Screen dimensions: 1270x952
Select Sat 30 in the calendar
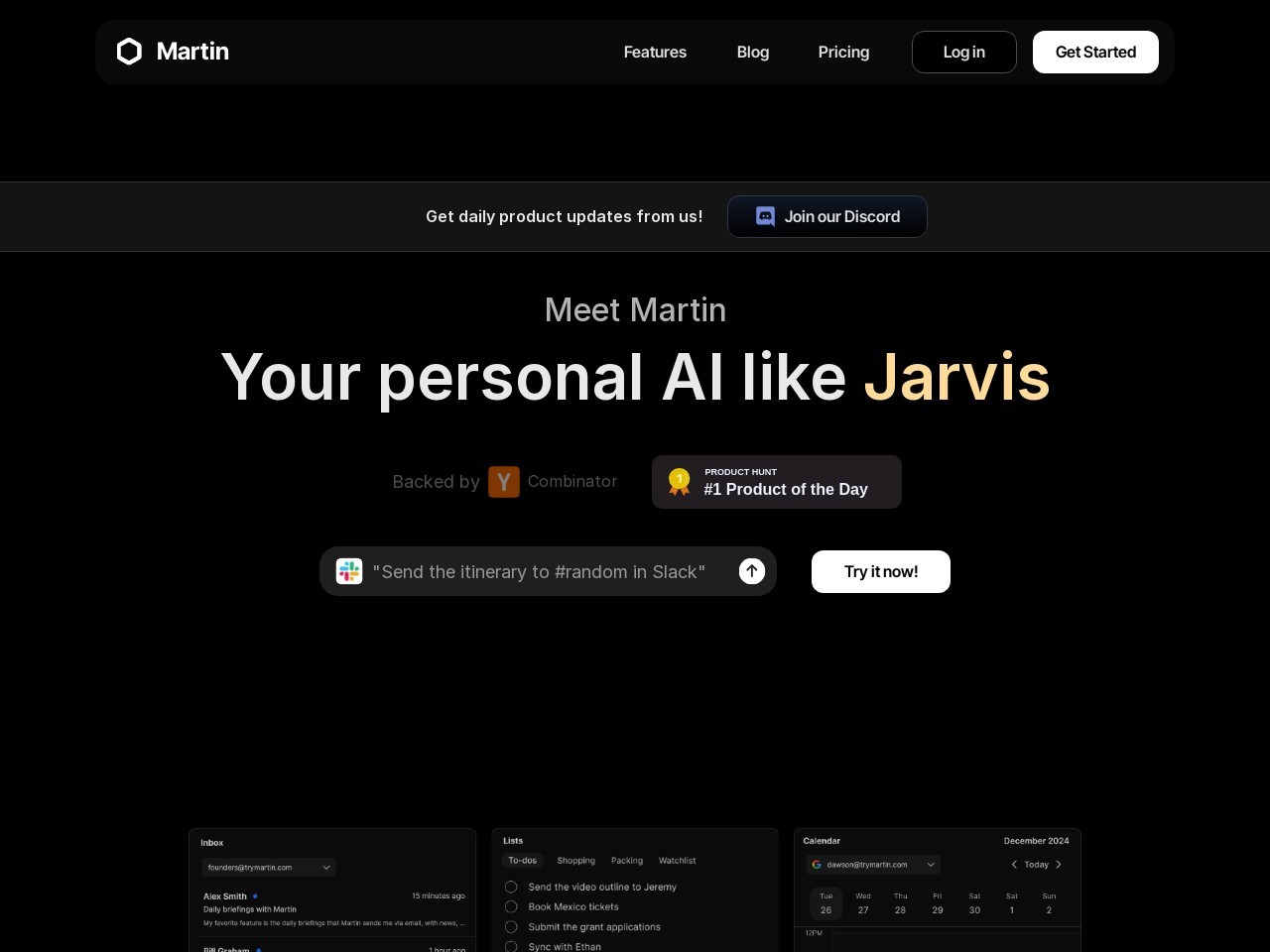[974, 903]
